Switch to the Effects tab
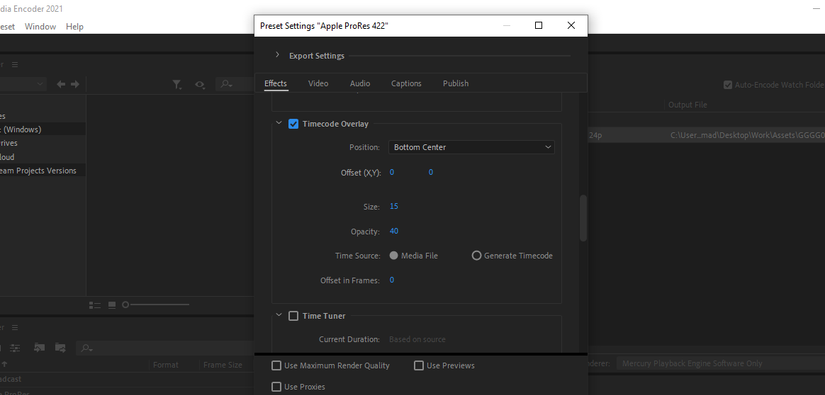The image size is (825, 395). (x=276, y=84)
